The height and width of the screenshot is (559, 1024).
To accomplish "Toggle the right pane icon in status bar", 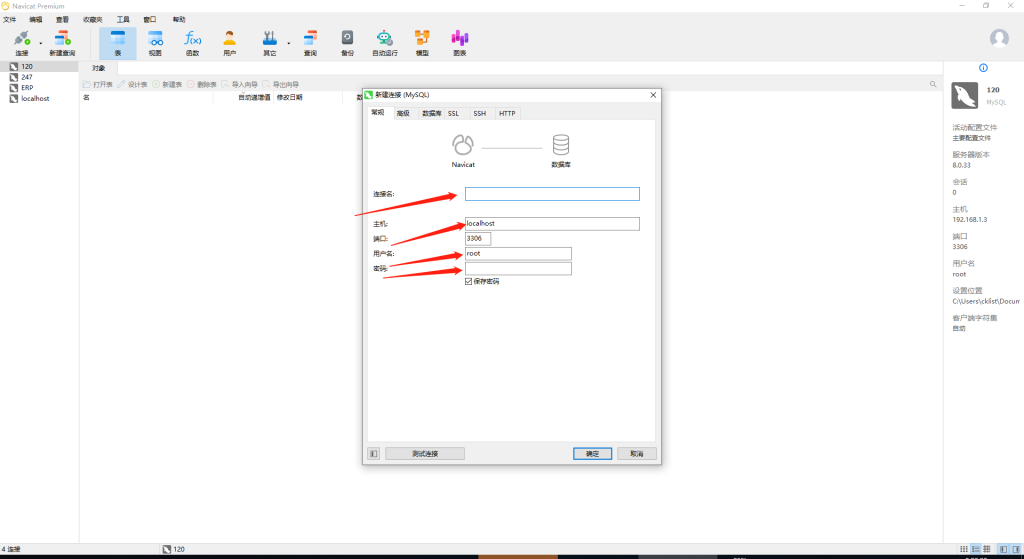I will pos(1016,549).
